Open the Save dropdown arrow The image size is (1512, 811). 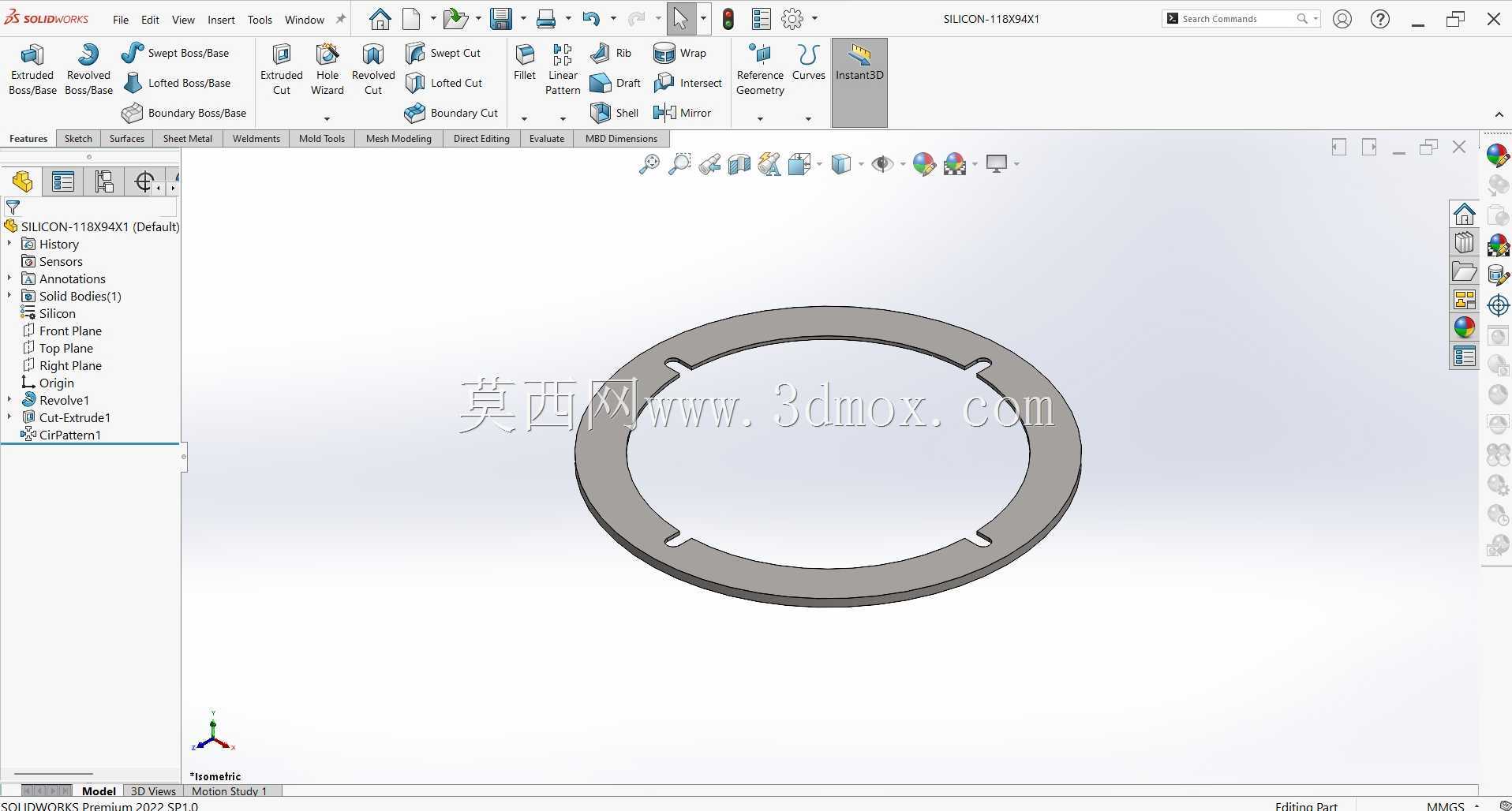523,19
